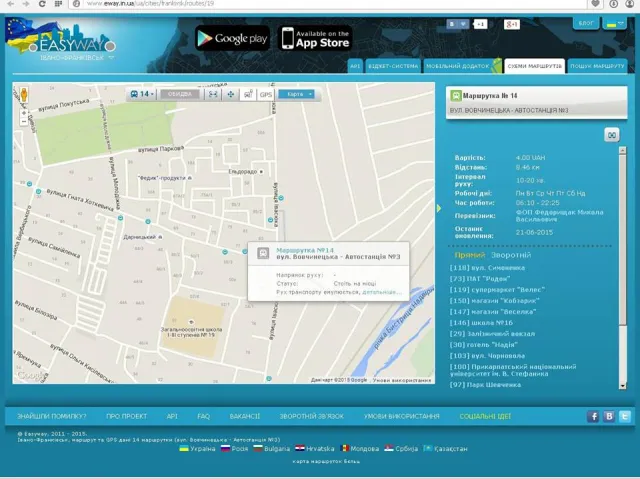Click the bus icon in map popup

pyautogui.click(x=263, y=253)
